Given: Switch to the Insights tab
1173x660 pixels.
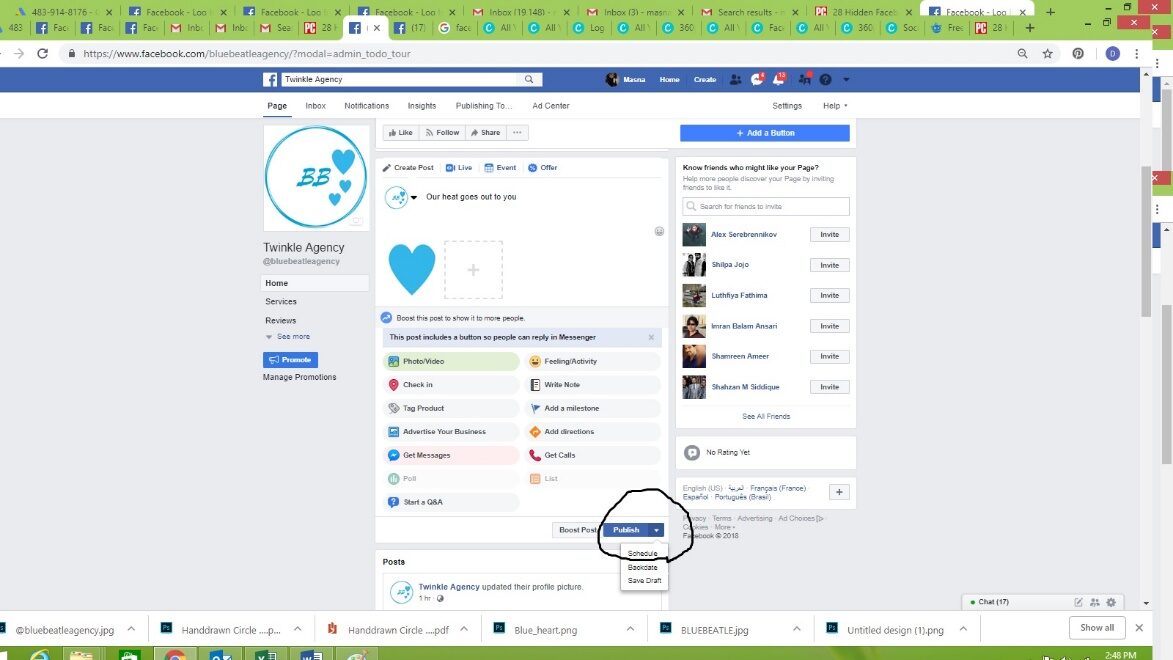Looking at the screenshot, I should (x=421, y=106).
